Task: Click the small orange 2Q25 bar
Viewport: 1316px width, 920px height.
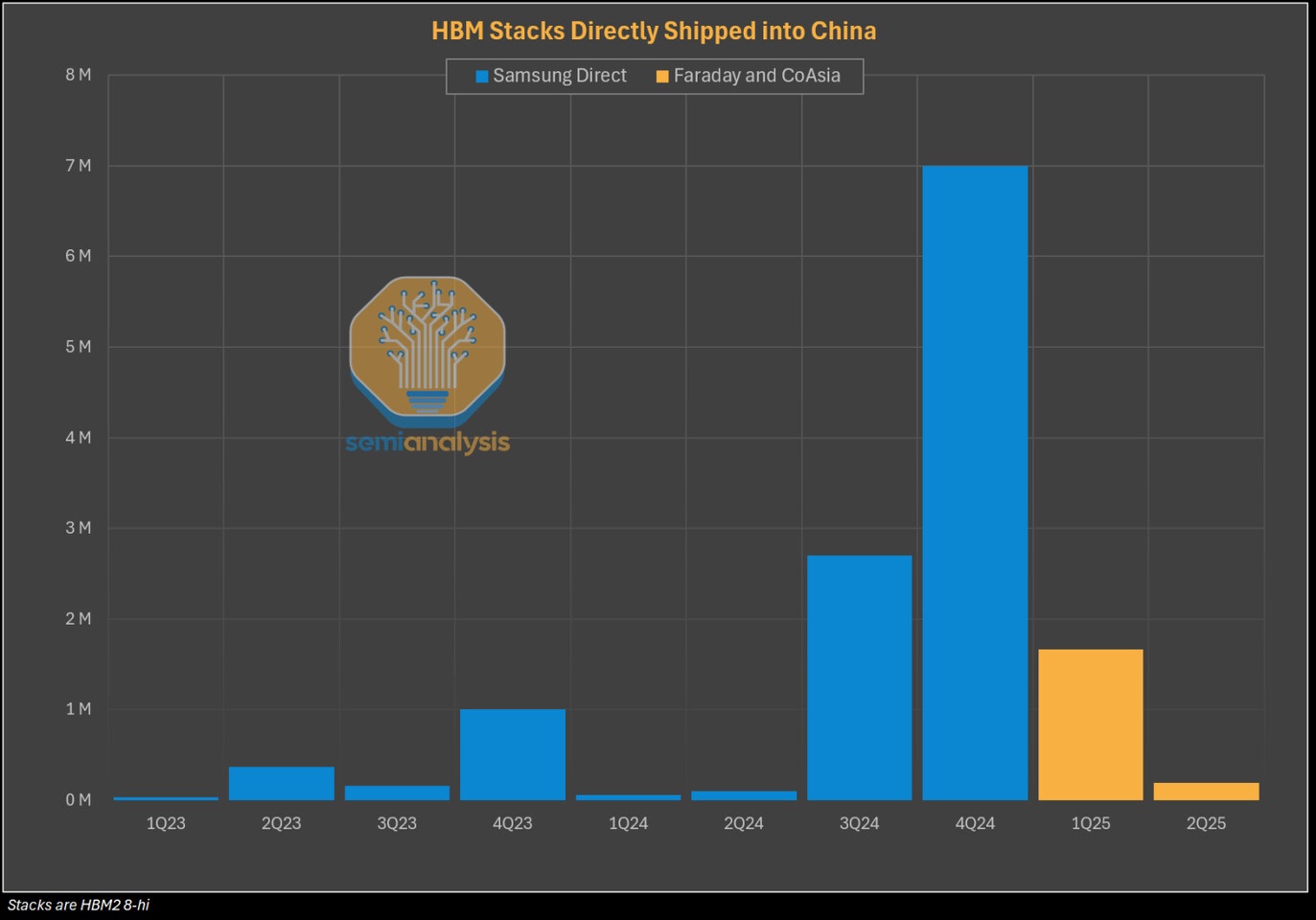Action: click(1206, 792)
